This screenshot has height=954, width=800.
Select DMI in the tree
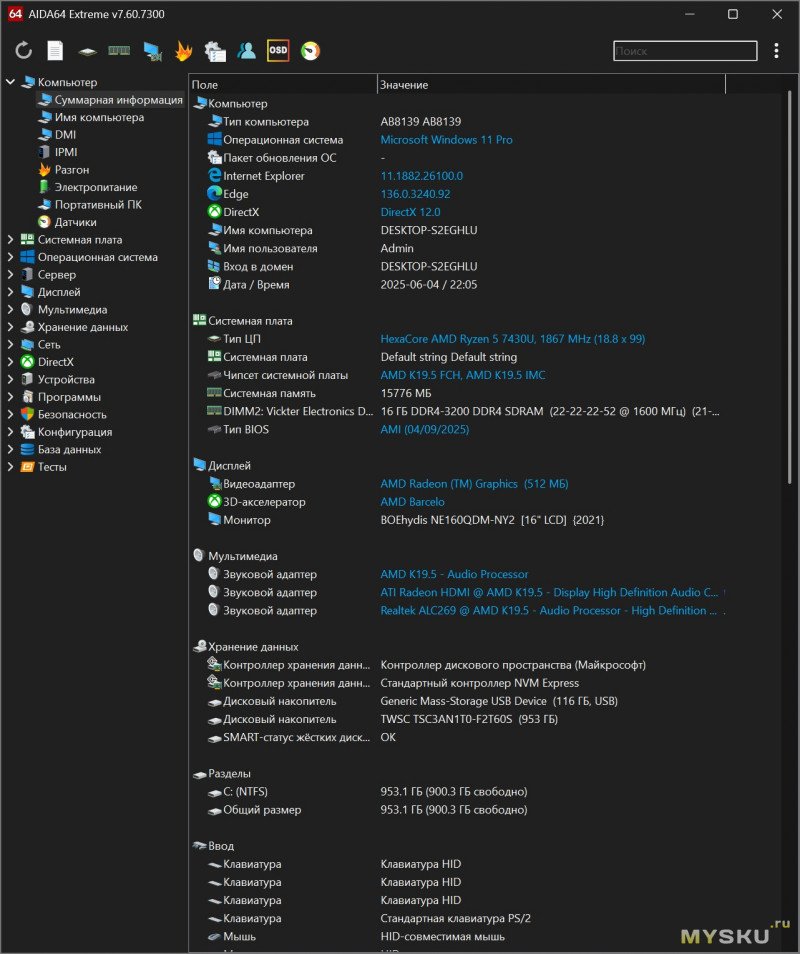pyautogui.click(x=65, y=134)
